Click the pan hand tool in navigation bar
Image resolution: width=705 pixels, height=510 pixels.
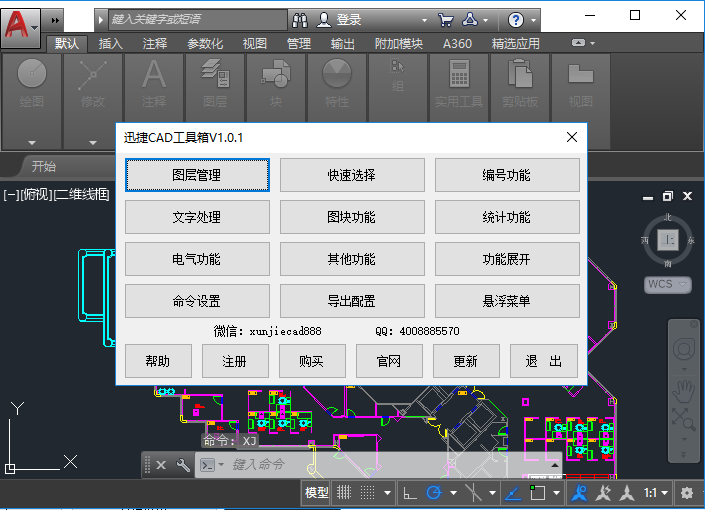click(x=683, y=390)
